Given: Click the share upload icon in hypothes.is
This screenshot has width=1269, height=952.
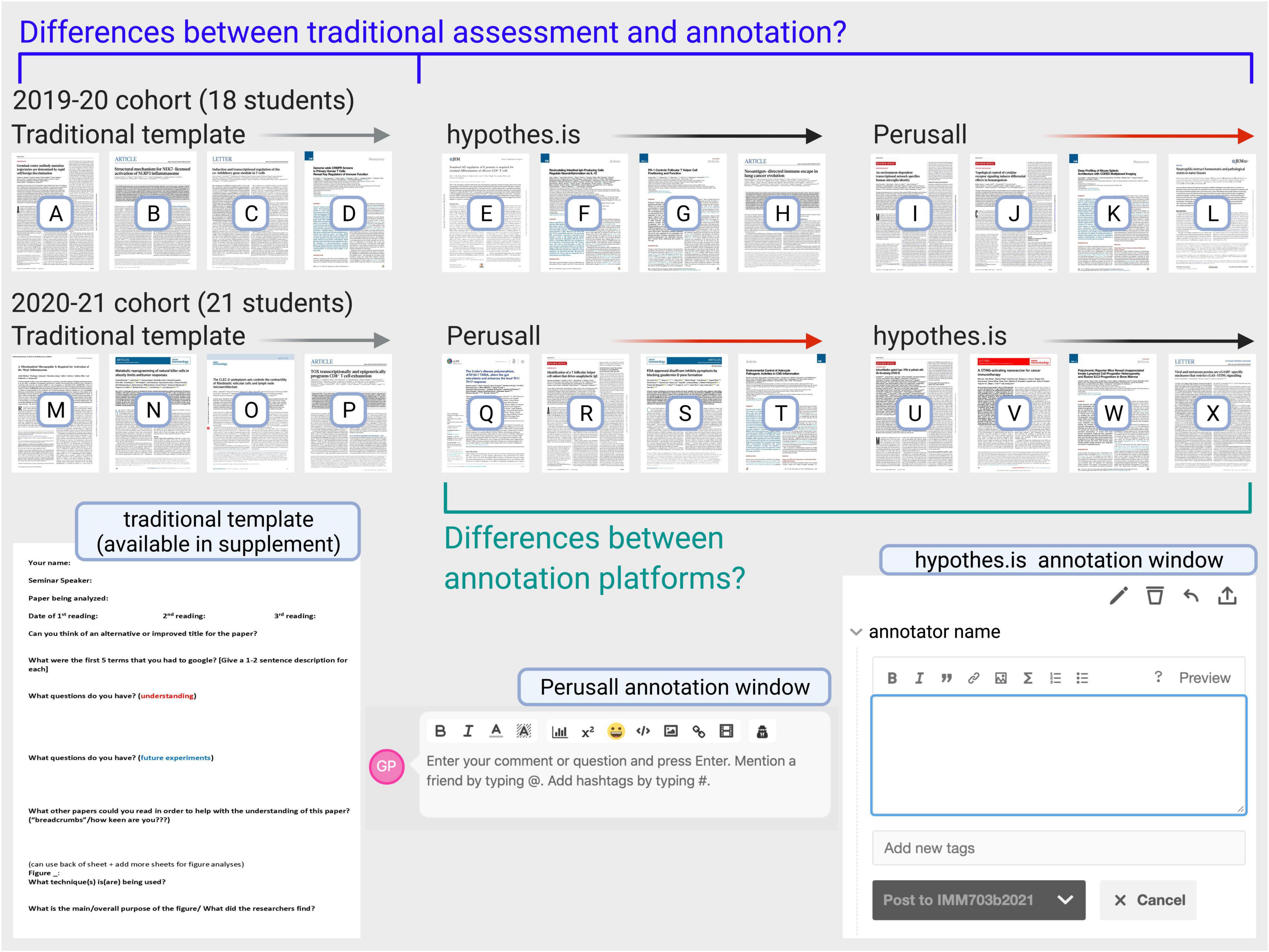Looking at the screenshot, I should pyautogui.click(x=1227, y=596).
